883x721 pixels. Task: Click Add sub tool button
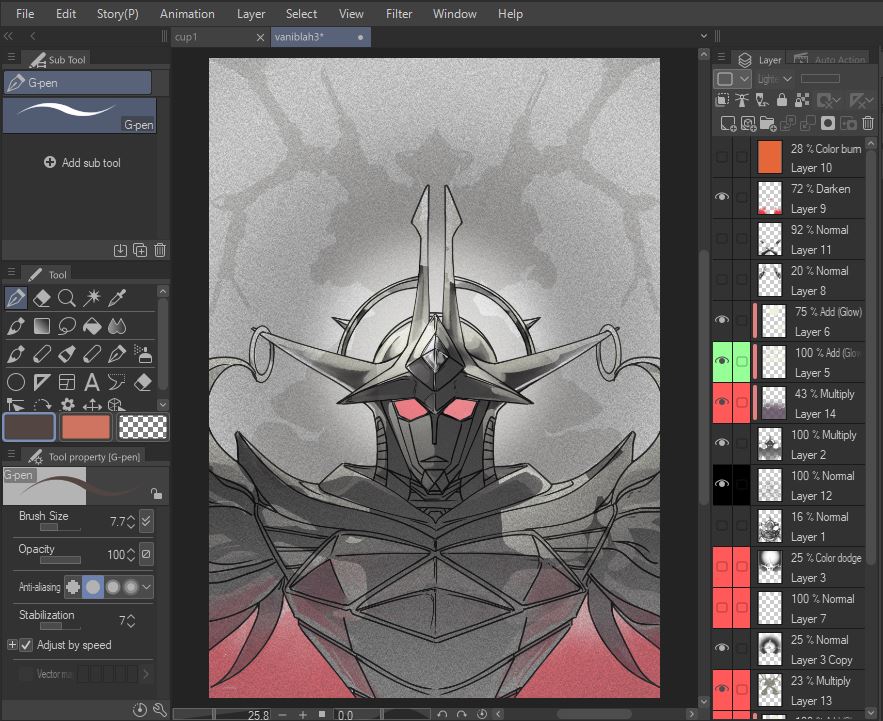82,163
